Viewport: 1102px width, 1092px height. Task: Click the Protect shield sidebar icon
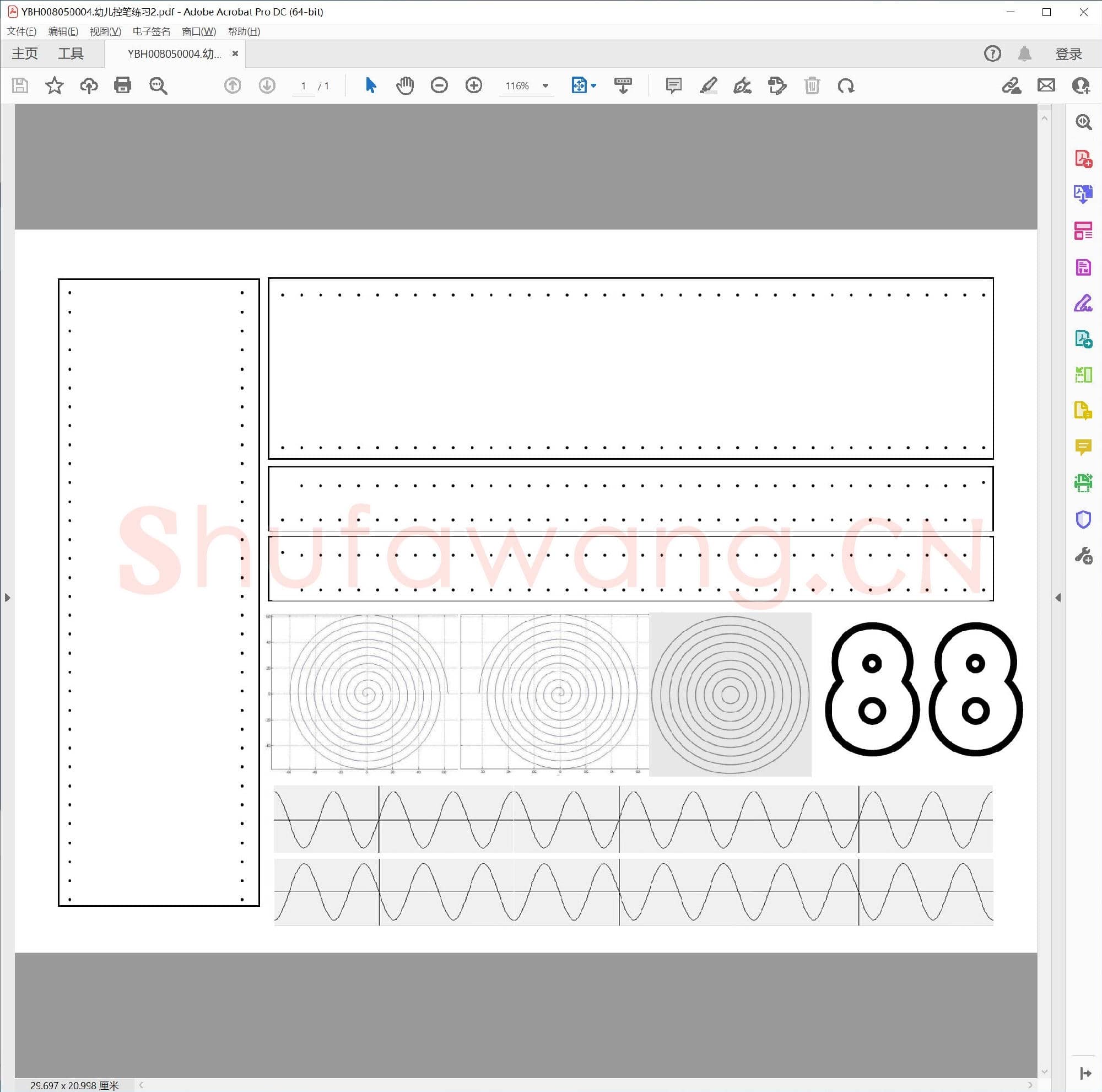(x=1083, y=519)
